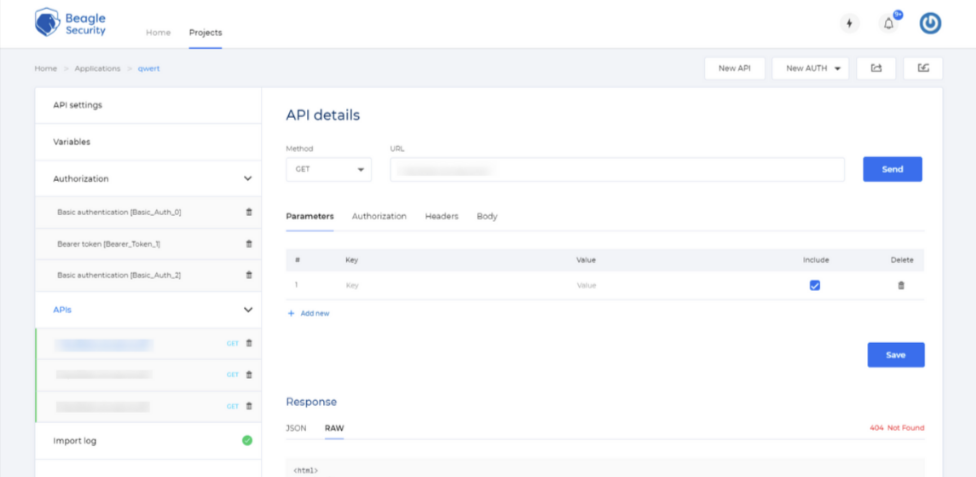Click the Save button

click(x=895, y=355)
